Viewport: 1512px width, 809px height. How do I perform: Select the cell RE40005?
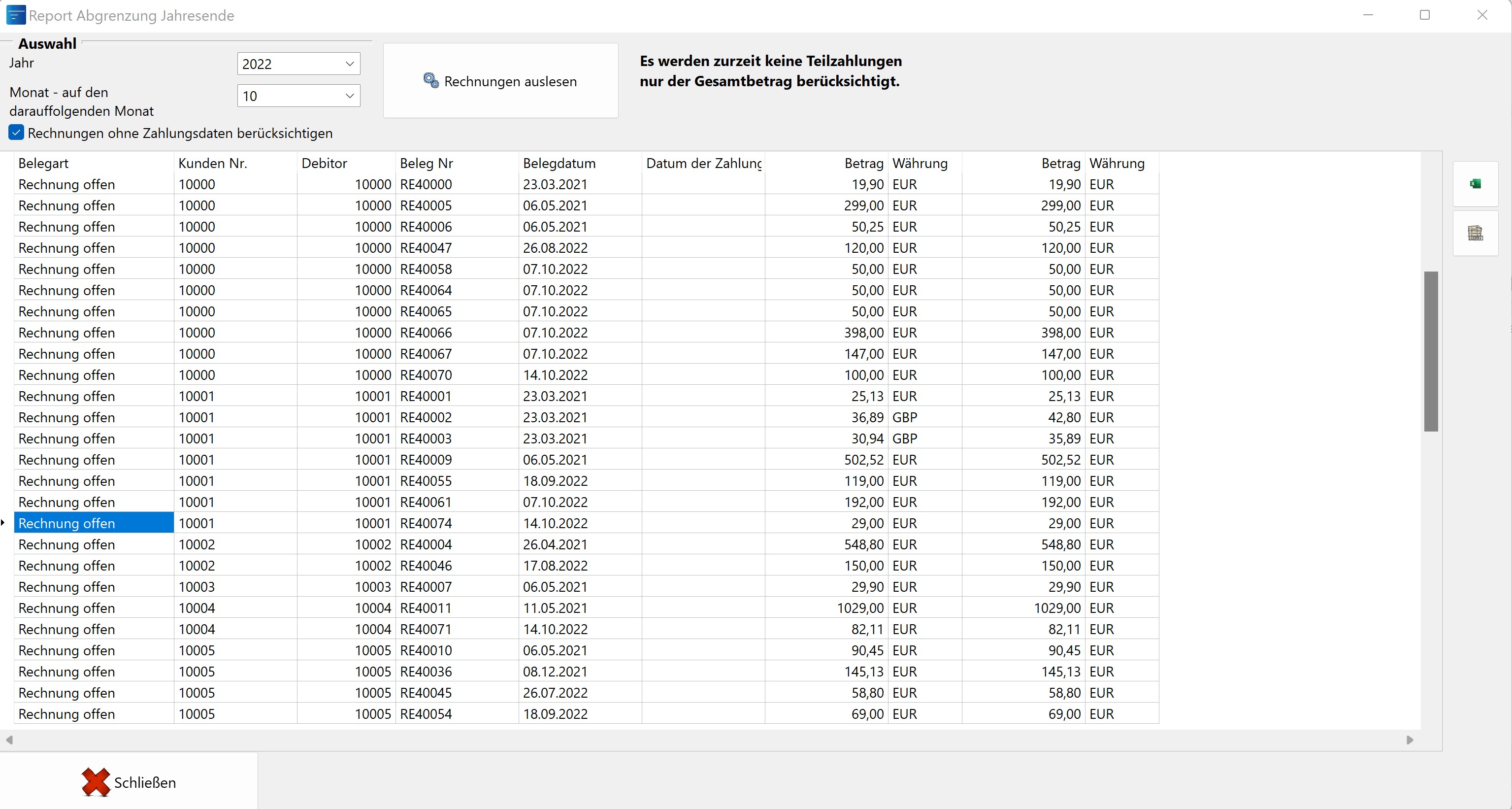click(457, 205)
